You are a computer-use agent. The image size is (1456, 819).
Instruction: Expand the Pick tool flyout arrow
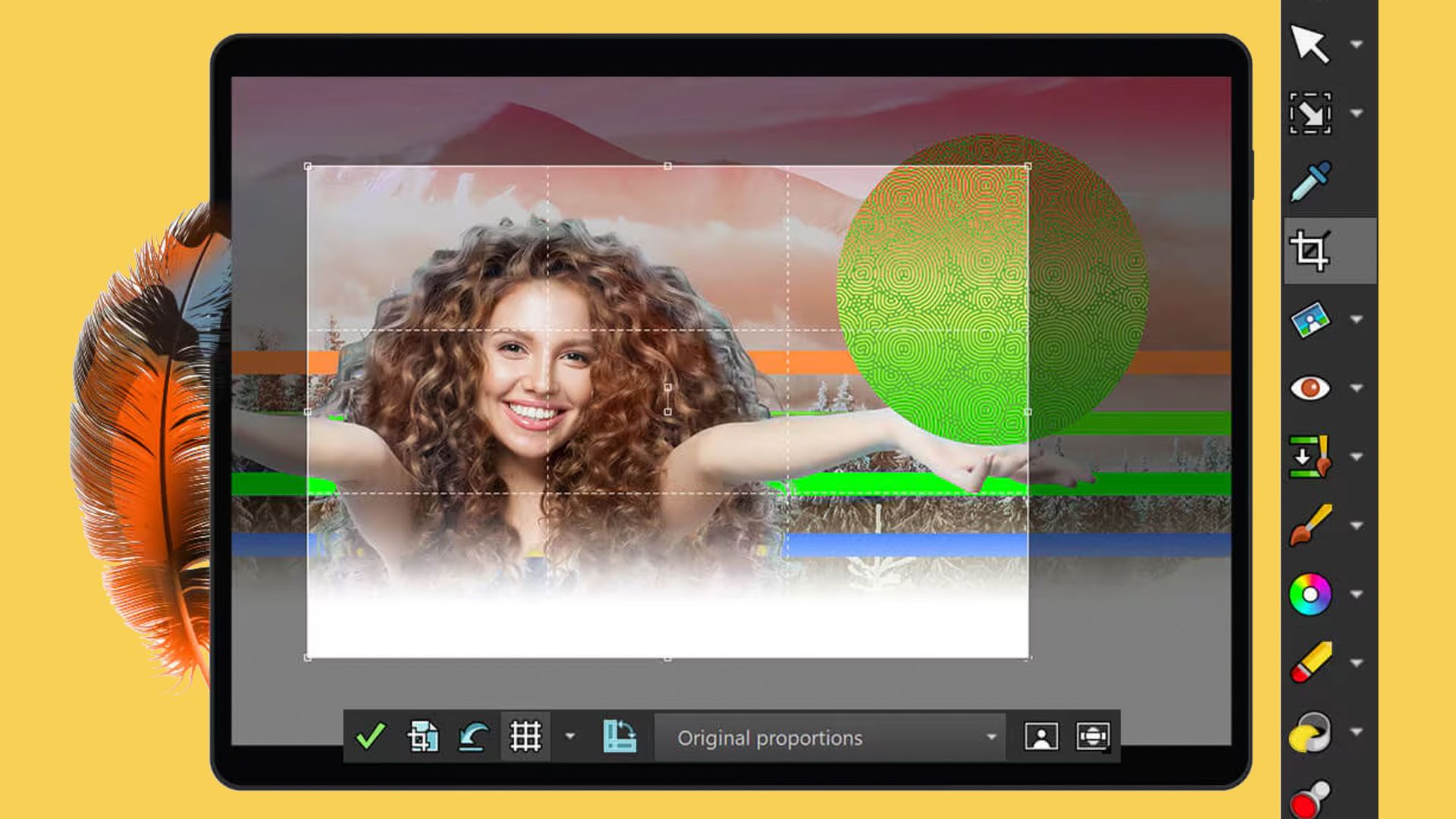1357,44
